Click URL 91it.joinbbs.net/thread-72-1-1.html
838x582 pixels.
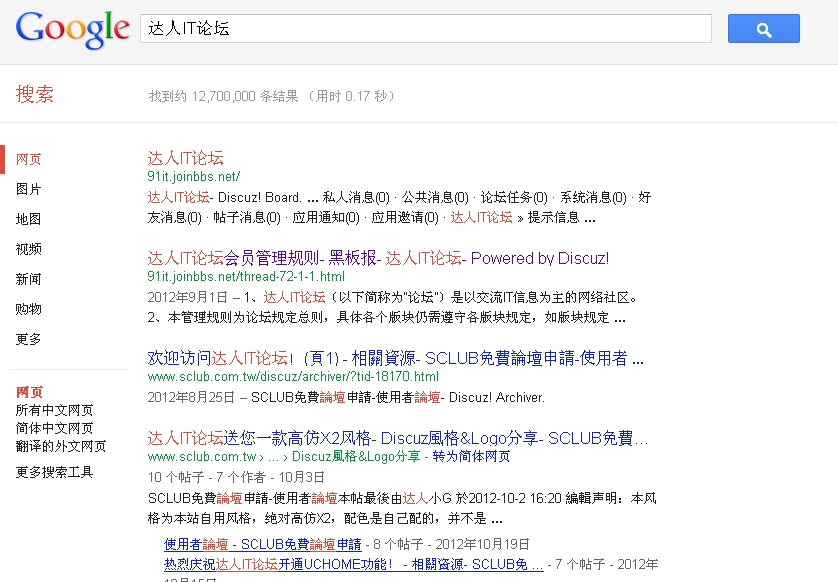(246, 276)
